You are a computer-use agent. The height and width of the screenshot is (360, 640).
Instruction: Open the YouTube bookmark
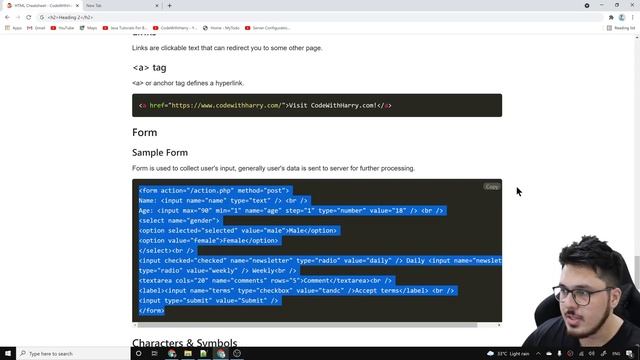click(x=62, y=28)
